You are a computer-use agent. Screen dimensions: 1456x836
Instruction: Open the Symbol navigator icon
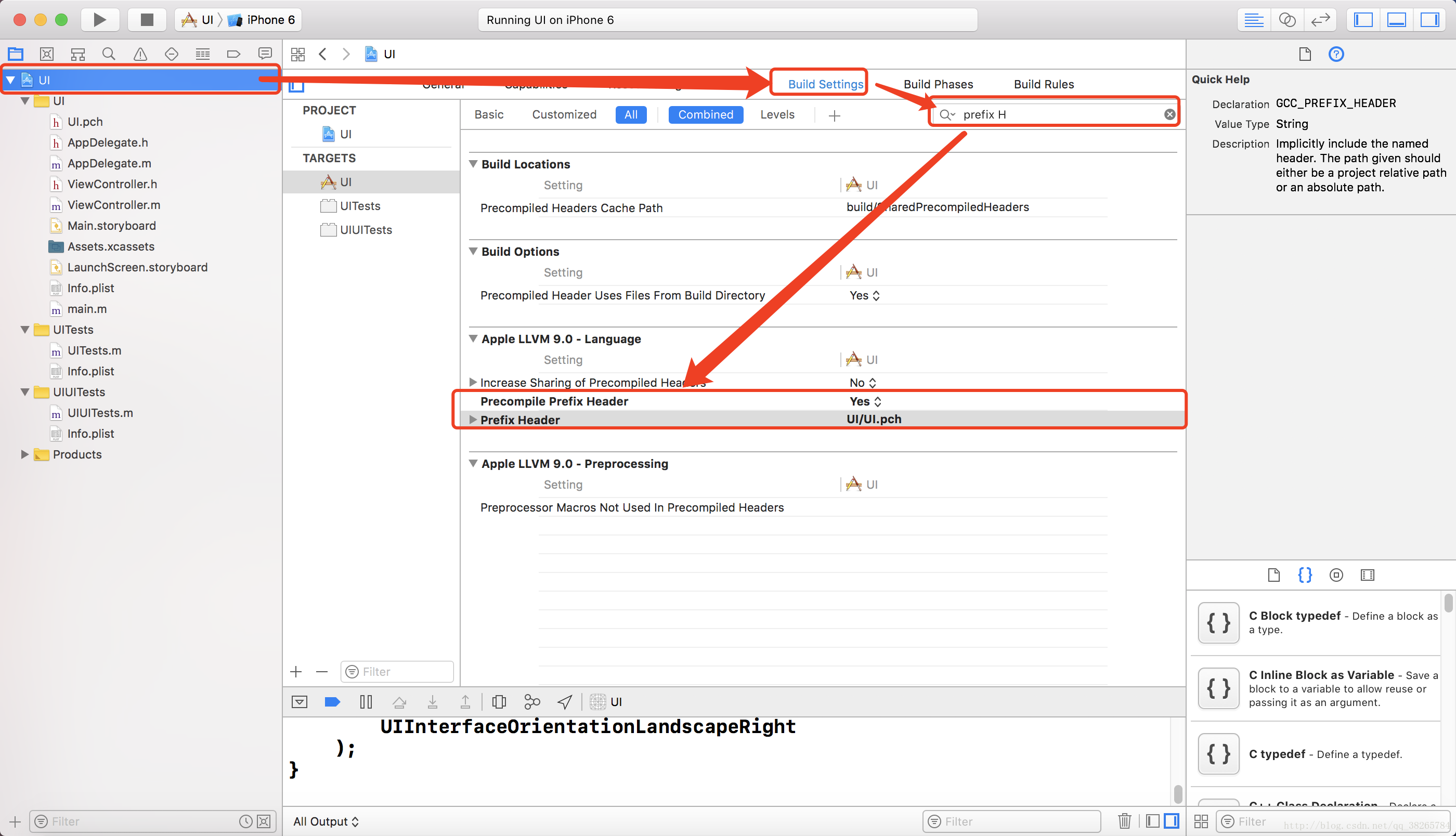click(x=47, y=54)
